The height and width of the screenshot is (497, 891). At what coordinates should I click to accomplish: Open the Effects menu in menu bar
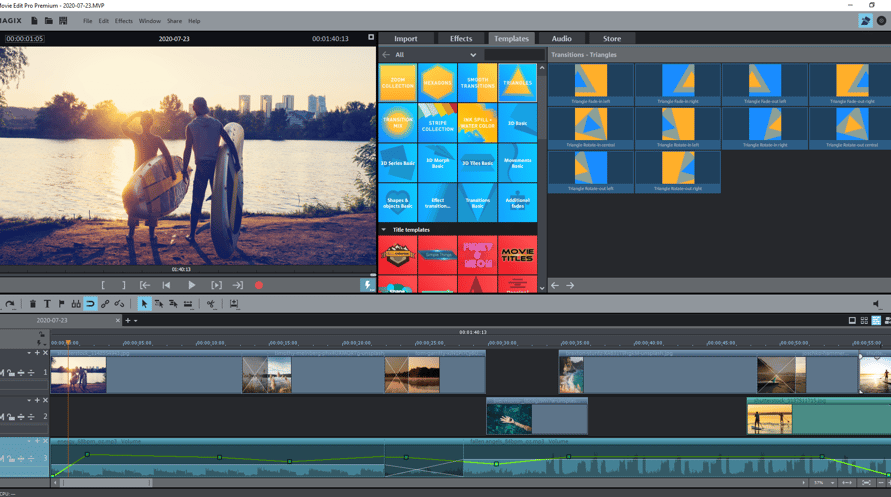point(123,21)
